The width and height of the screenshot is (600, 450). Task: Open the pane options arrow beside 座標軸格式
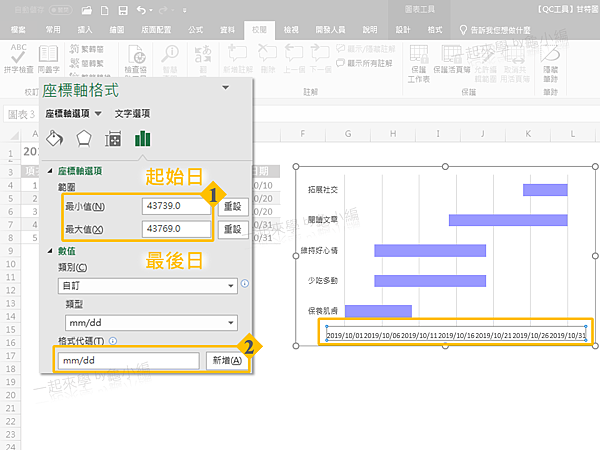coord(226,88)
